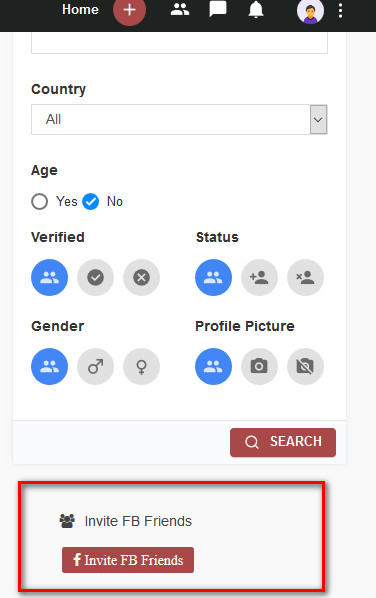Select the Age Yes radio button

click(x=40, y=201)
